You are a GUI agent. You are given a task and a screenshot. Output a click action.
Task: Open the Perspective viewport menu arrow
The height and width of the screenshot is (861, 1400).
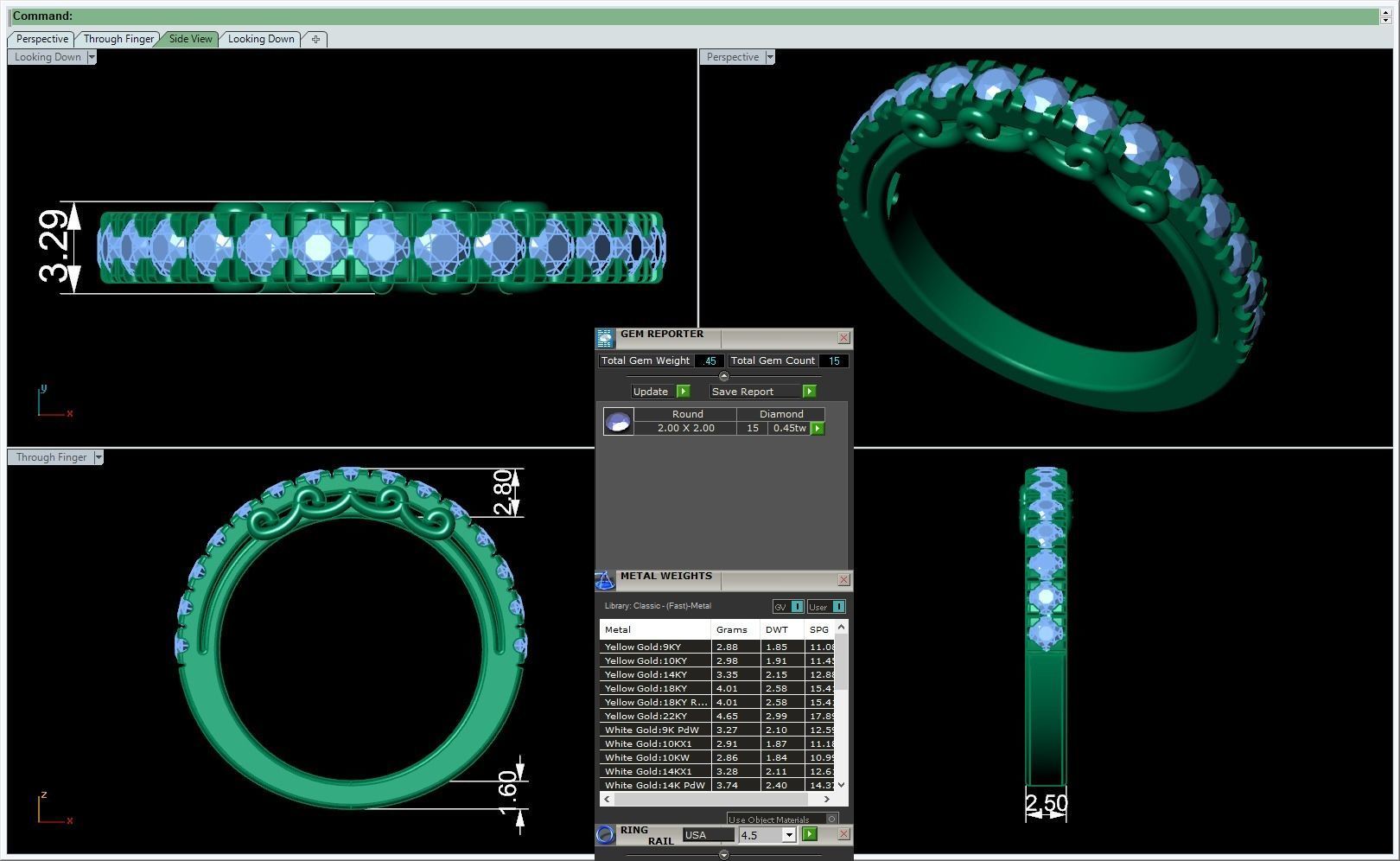pos(770,57)
